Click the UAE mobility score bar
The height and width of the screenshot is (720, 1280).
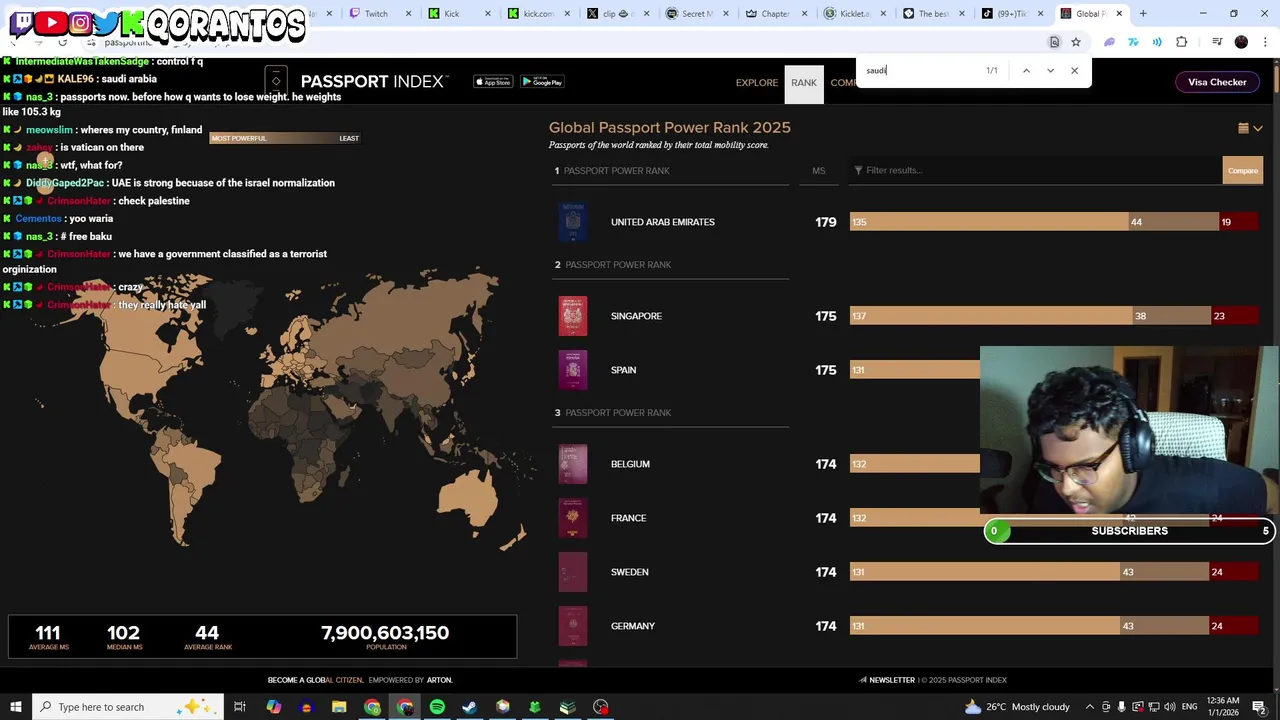click(x=1053, y=222)
